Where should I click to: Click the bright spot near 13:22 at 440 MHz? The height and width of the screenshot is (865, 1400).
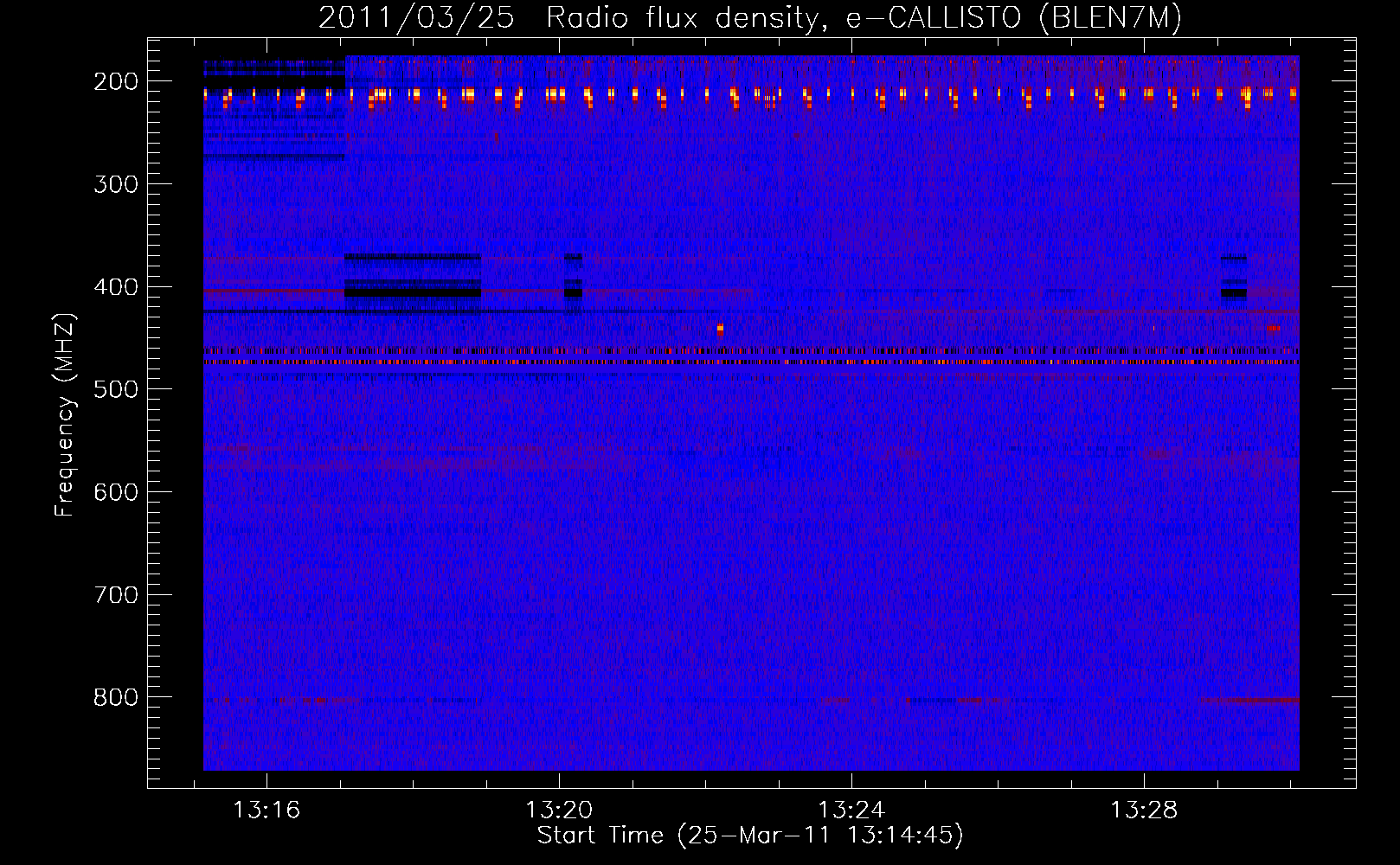pyautogui.click(x=720, y=329)
